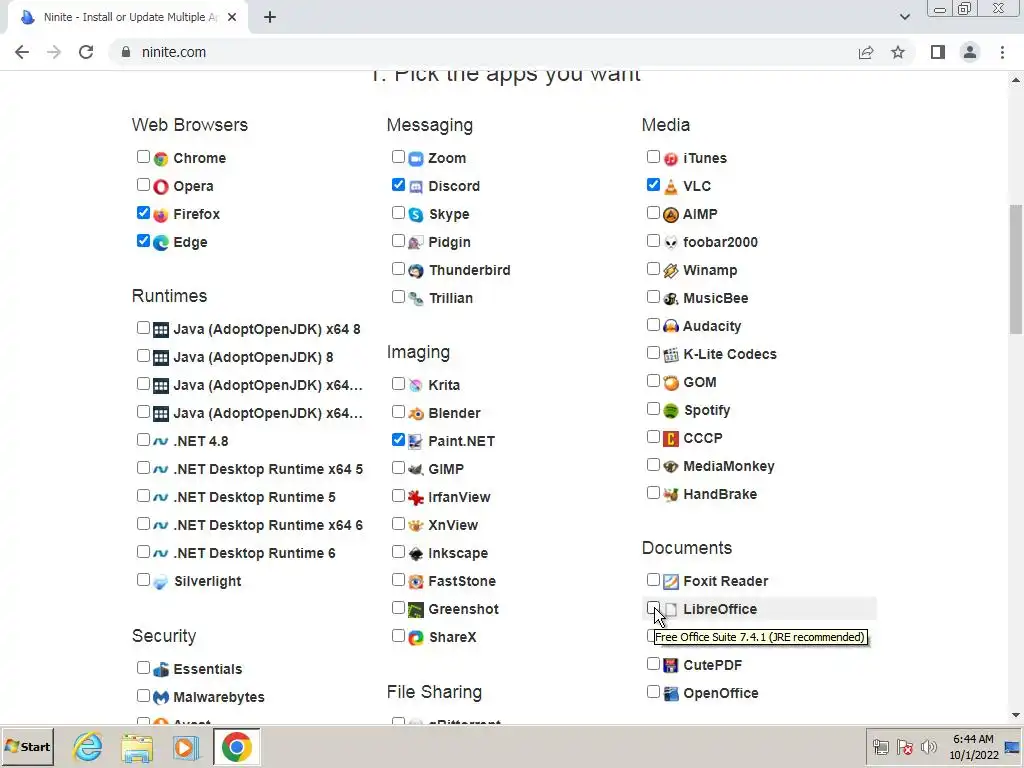1024x768 pixels.
Task: Click the Audacity headphones icon
Action: [x=671, y=327]
